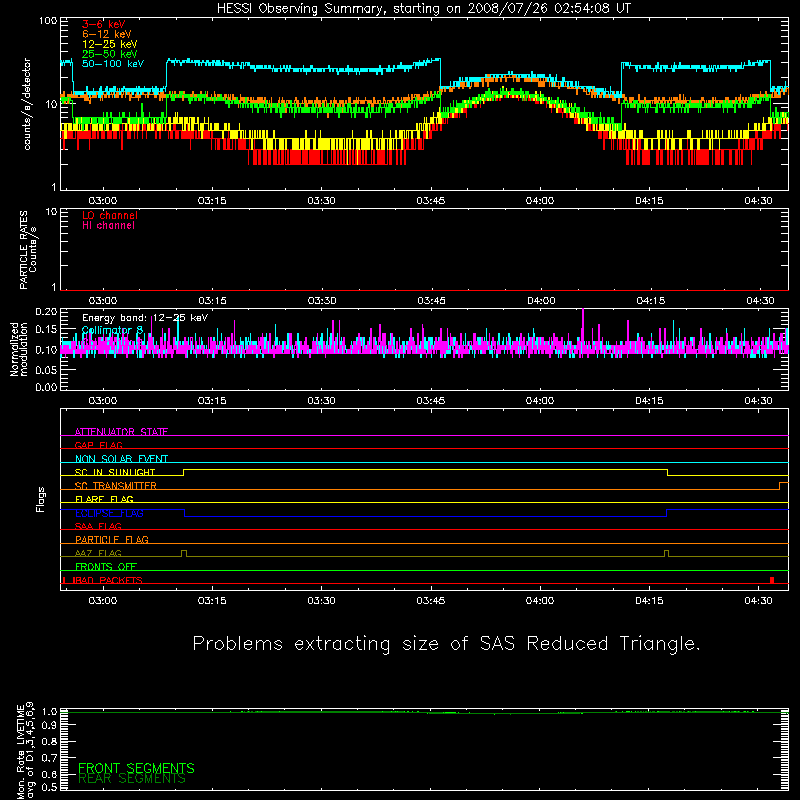Click the Collimator 8 legend label

112,330
